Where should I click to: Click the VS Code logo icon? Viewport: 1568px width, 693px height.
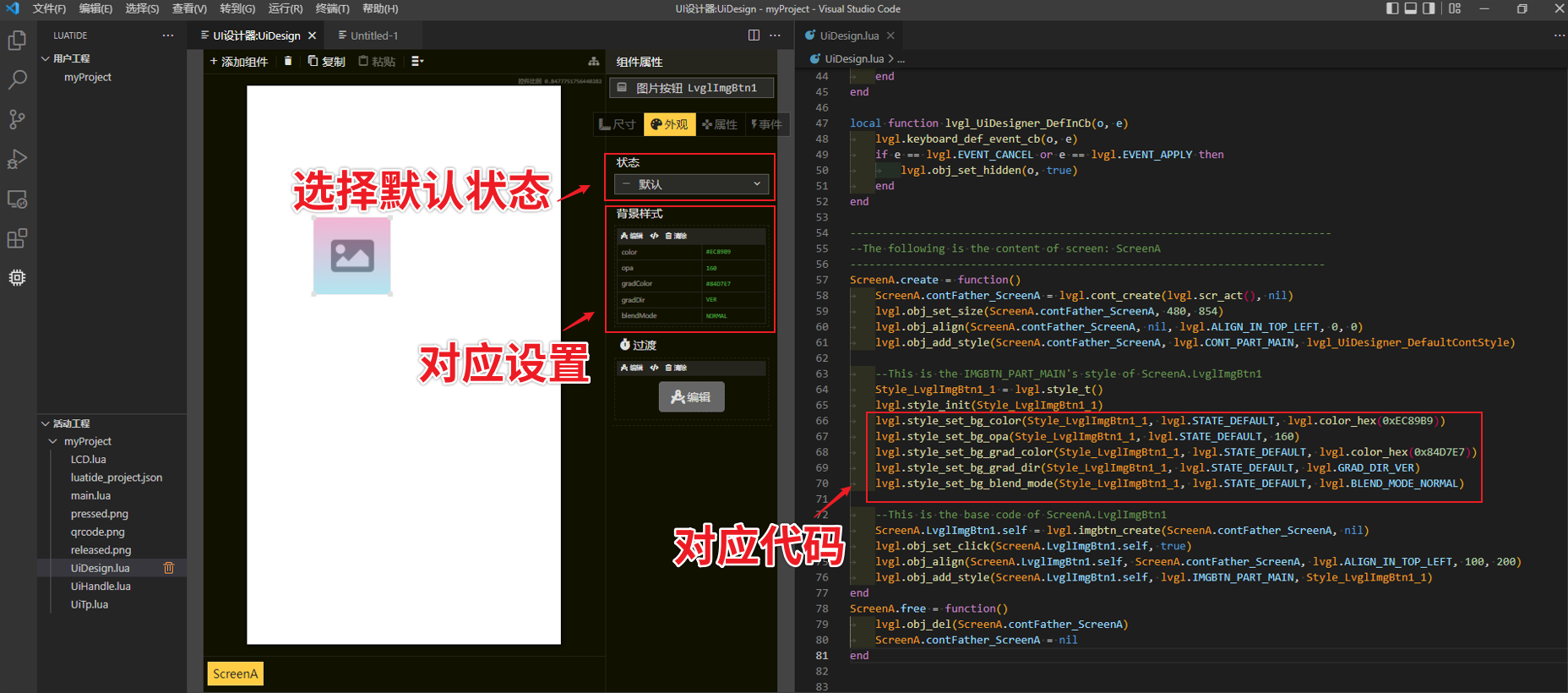(13, 8)
